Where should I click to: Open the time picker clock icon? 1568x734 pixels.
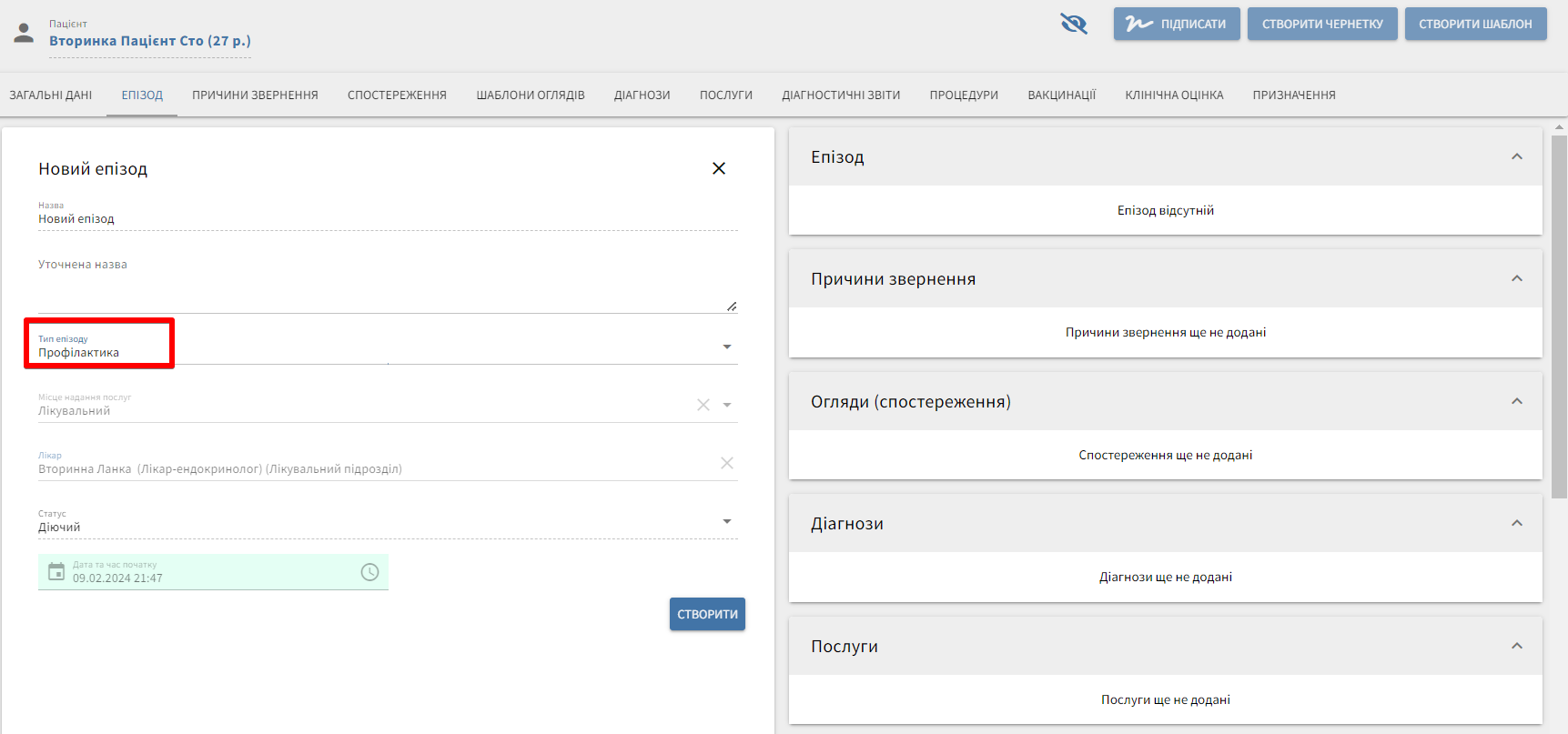[369, 572]
